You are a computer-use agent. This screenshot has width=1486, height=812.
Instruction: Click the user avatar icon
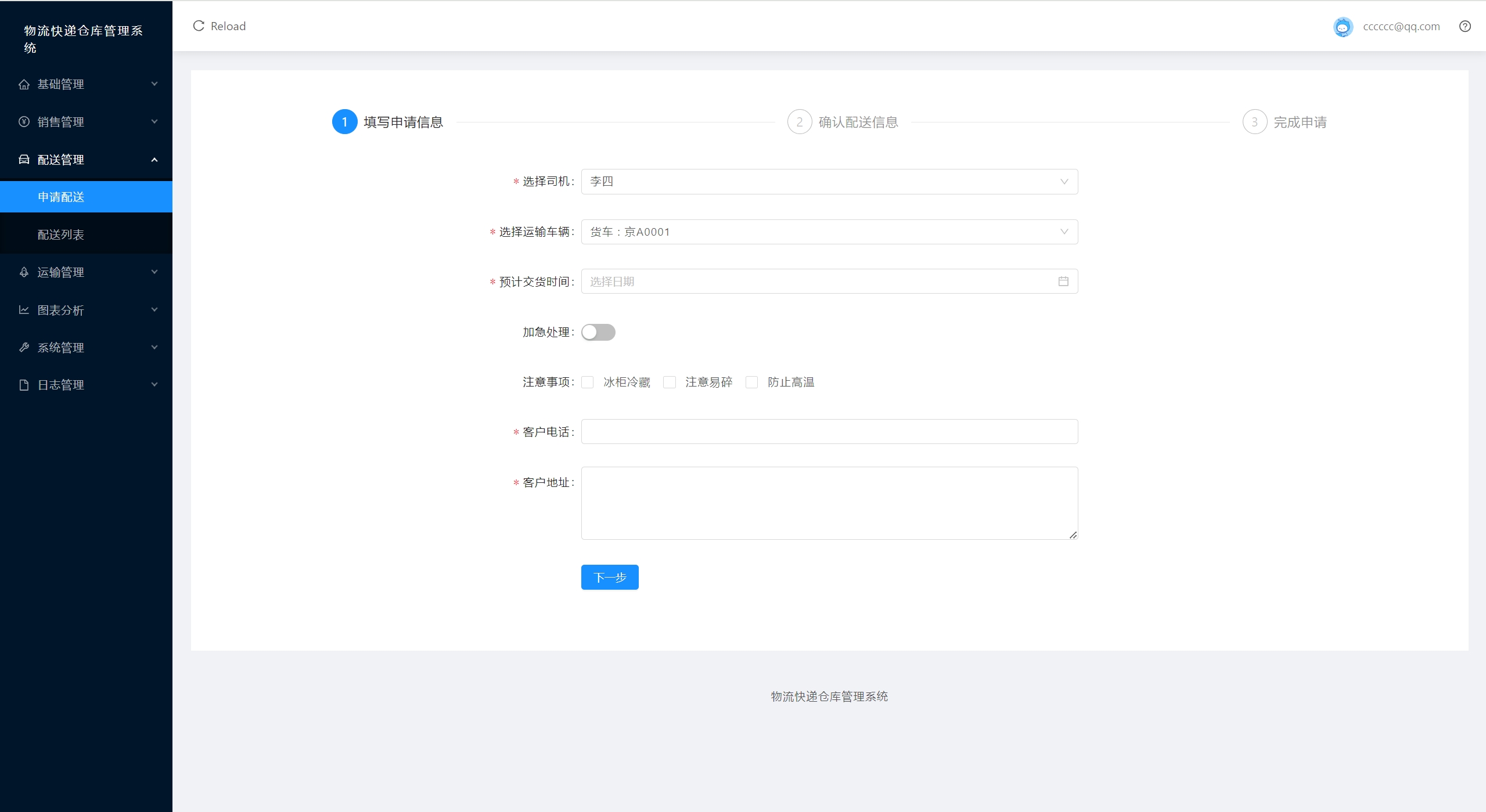click(x=1343, y=27)
